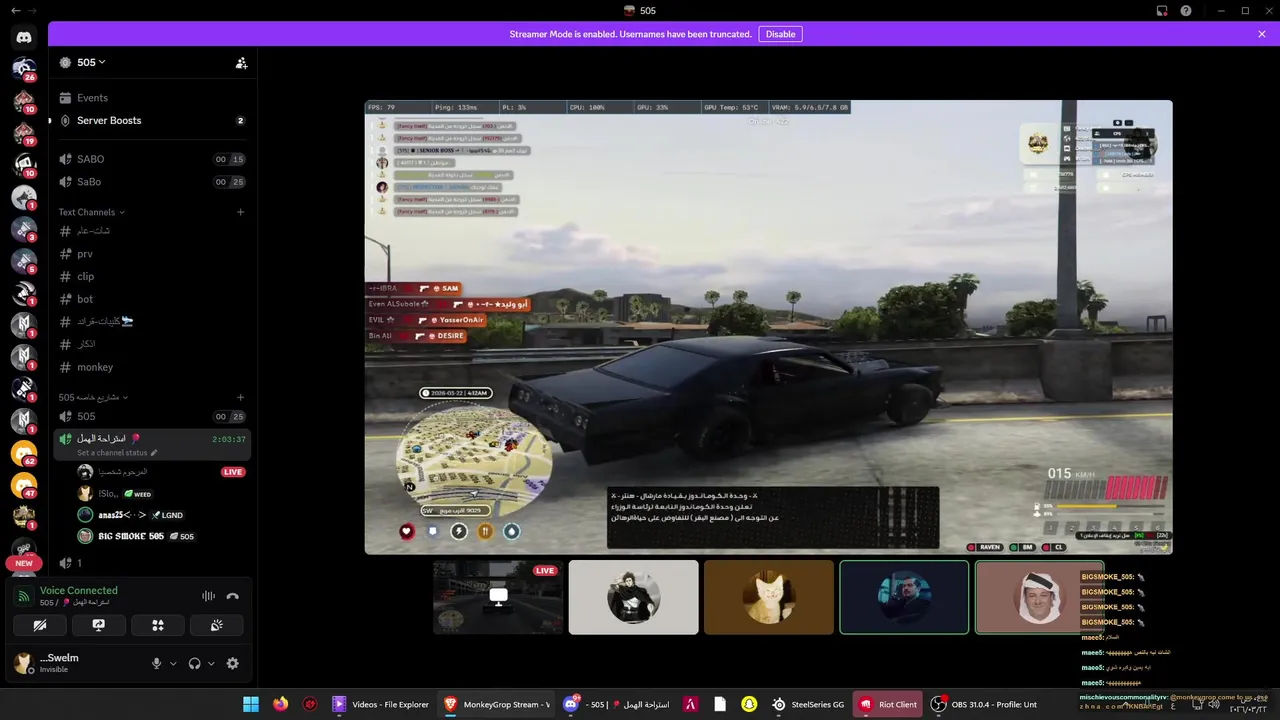Screen dimensions: 1280x720
Task: Open the screen share button
Action: pyautogui.click(x=98, y=625)
